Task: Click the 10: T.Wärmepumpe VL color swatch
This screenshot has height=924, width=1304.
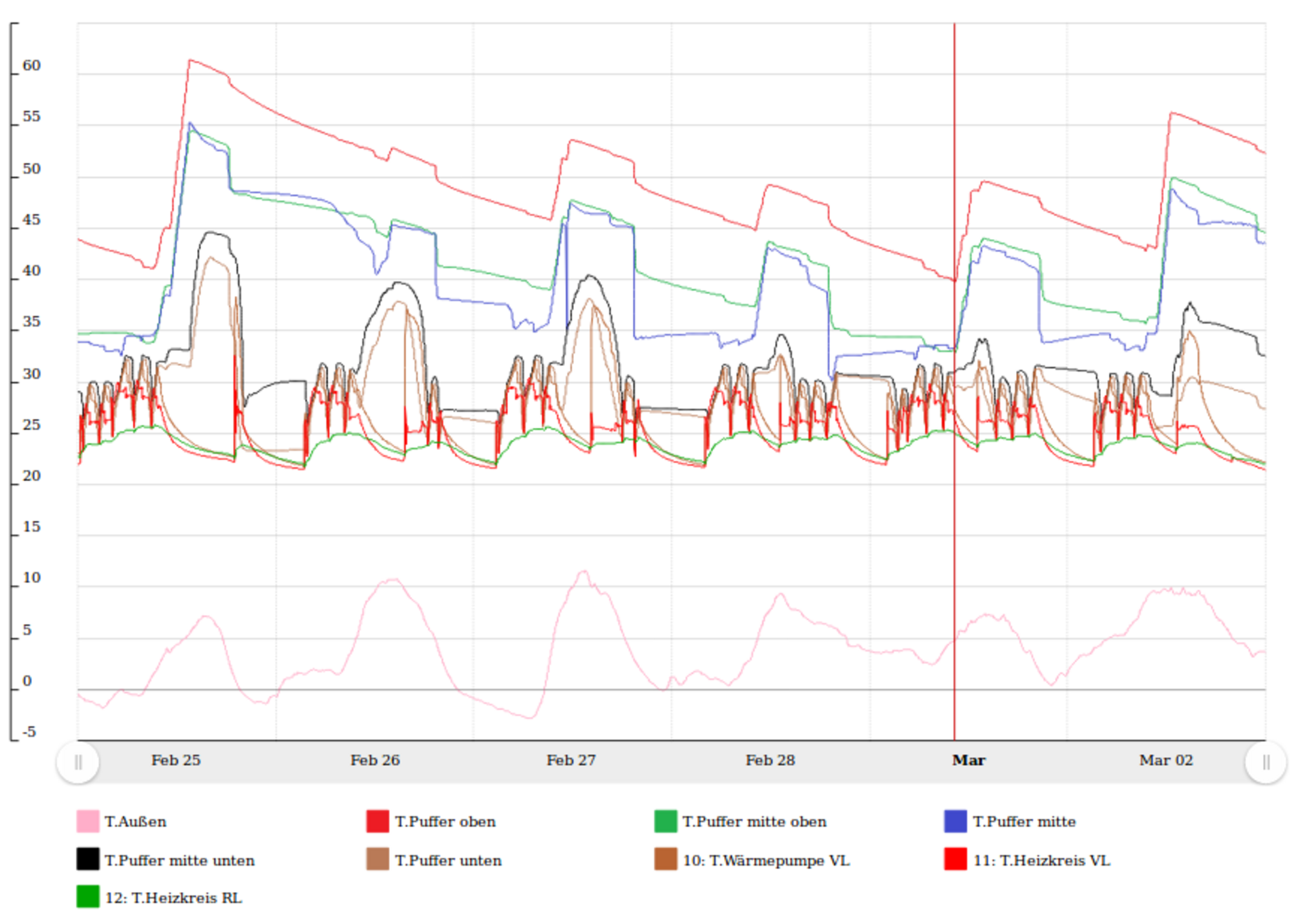Action: coord(666,859)
